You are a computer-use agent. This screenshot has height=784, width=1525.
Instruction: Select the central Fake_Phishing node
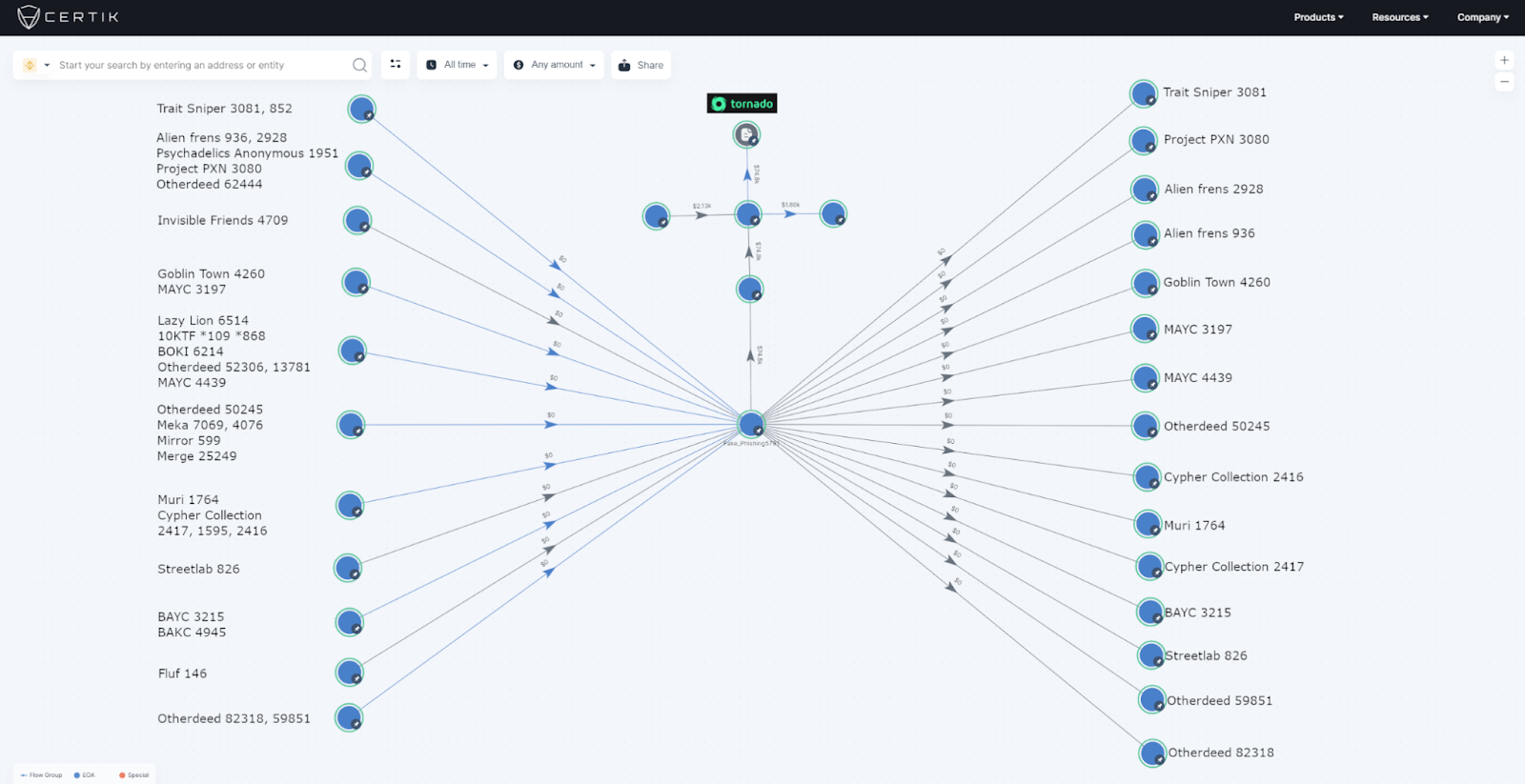751,425
